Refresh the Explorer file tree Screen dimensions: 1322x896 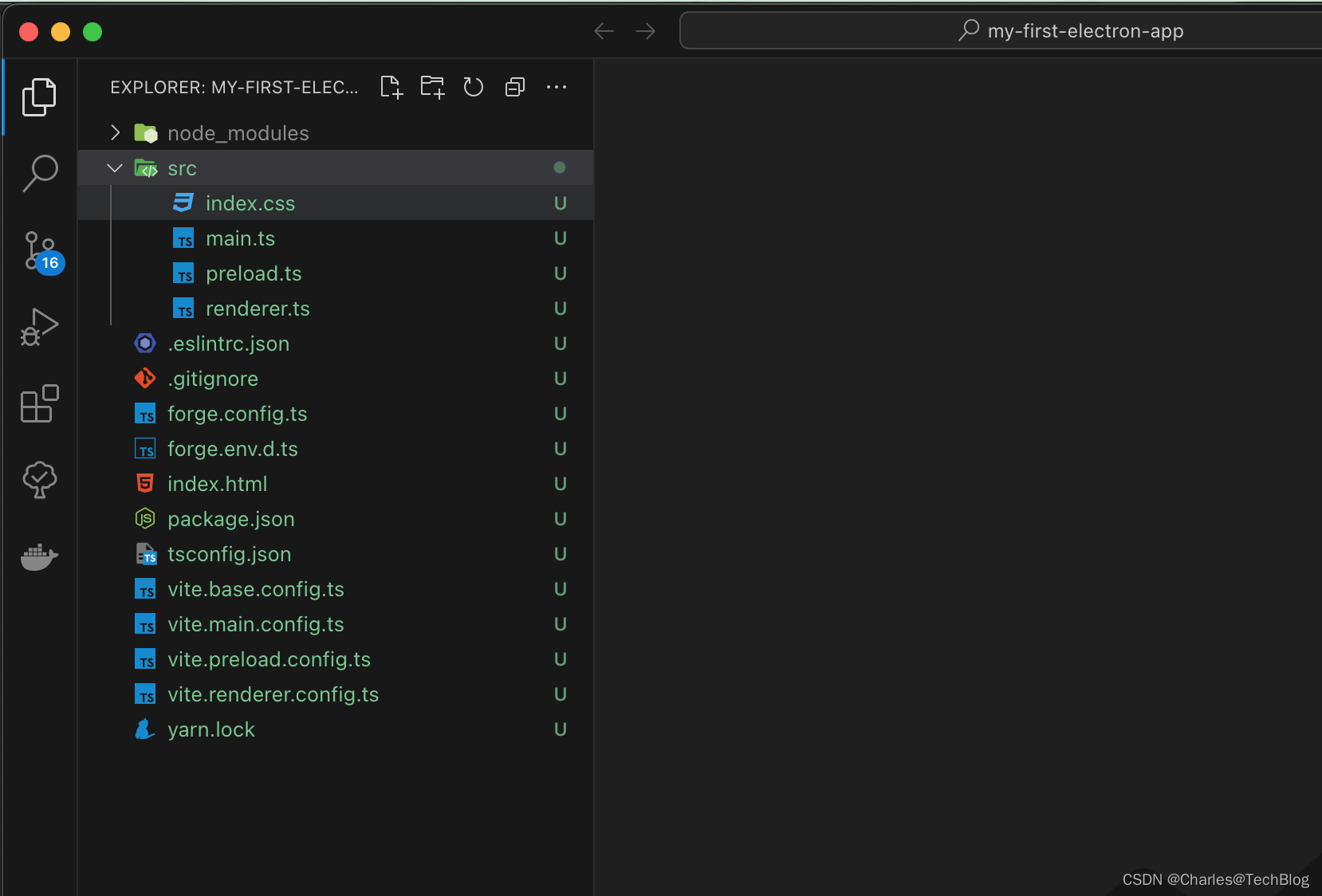pos(474,87)
